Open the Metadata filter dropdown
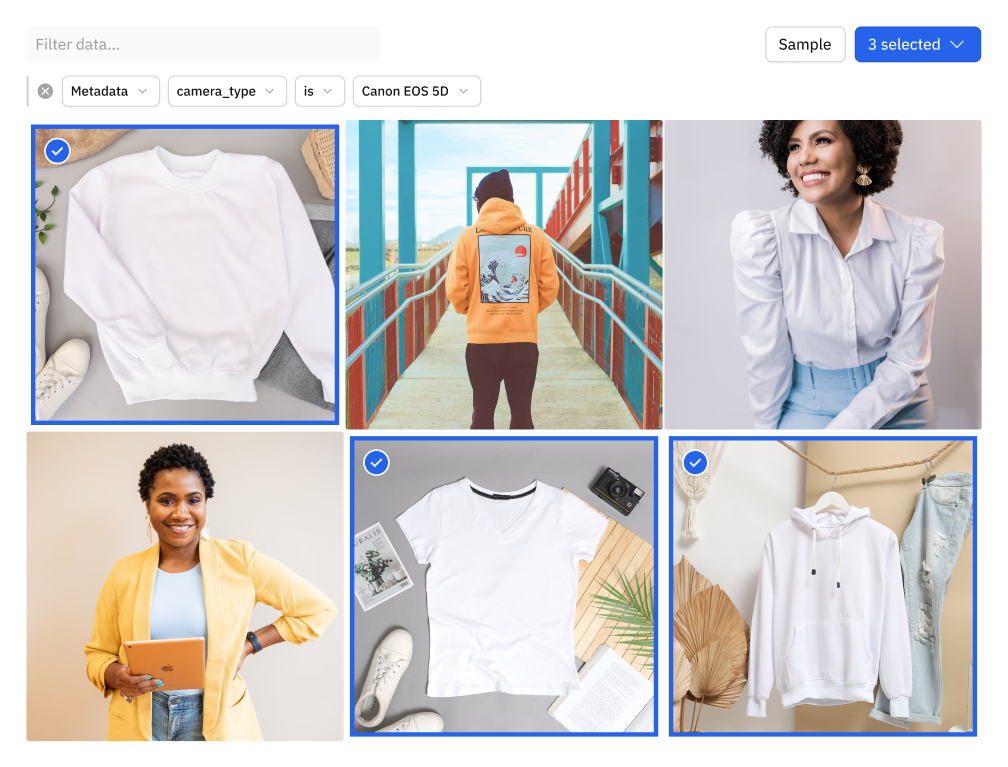This screenshot has width=1008, height=767. [111, 91]
